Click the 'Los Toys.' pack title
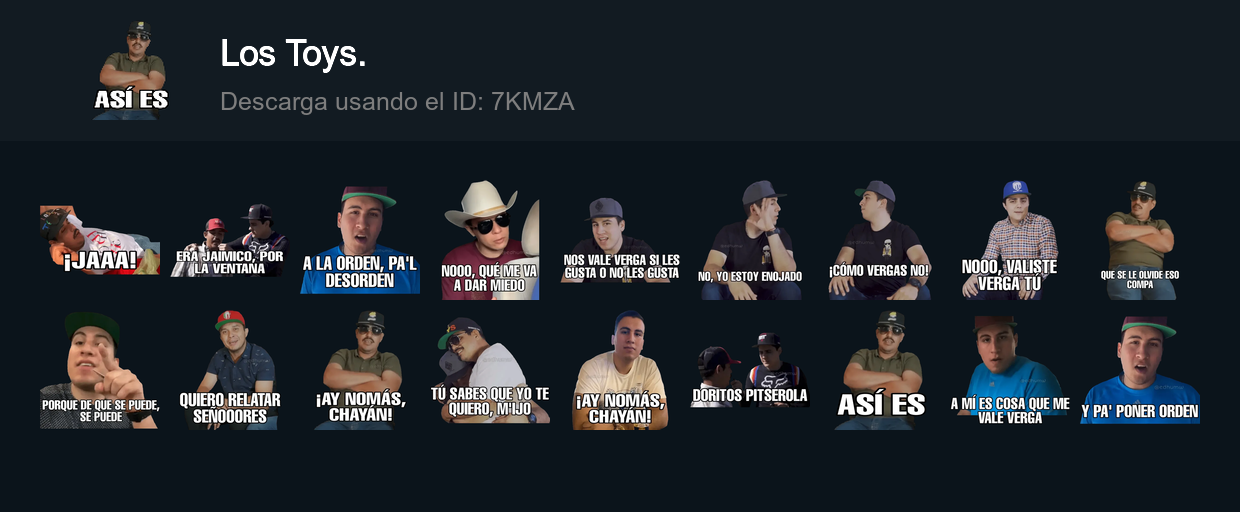 (x=293, y=54)
